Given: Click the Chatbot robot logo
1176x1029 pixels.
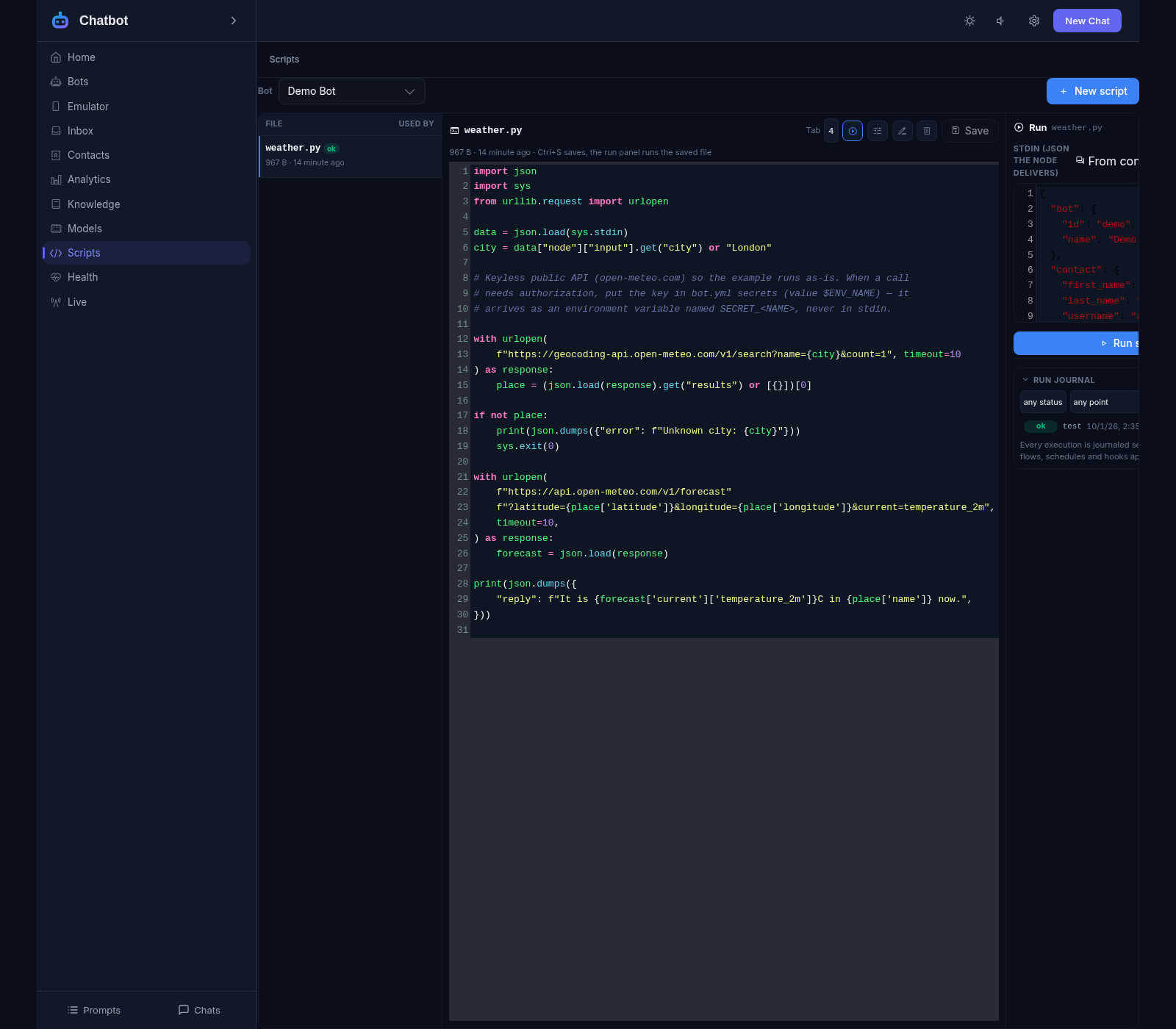Looking at the screenshot, I should [60, 21].
